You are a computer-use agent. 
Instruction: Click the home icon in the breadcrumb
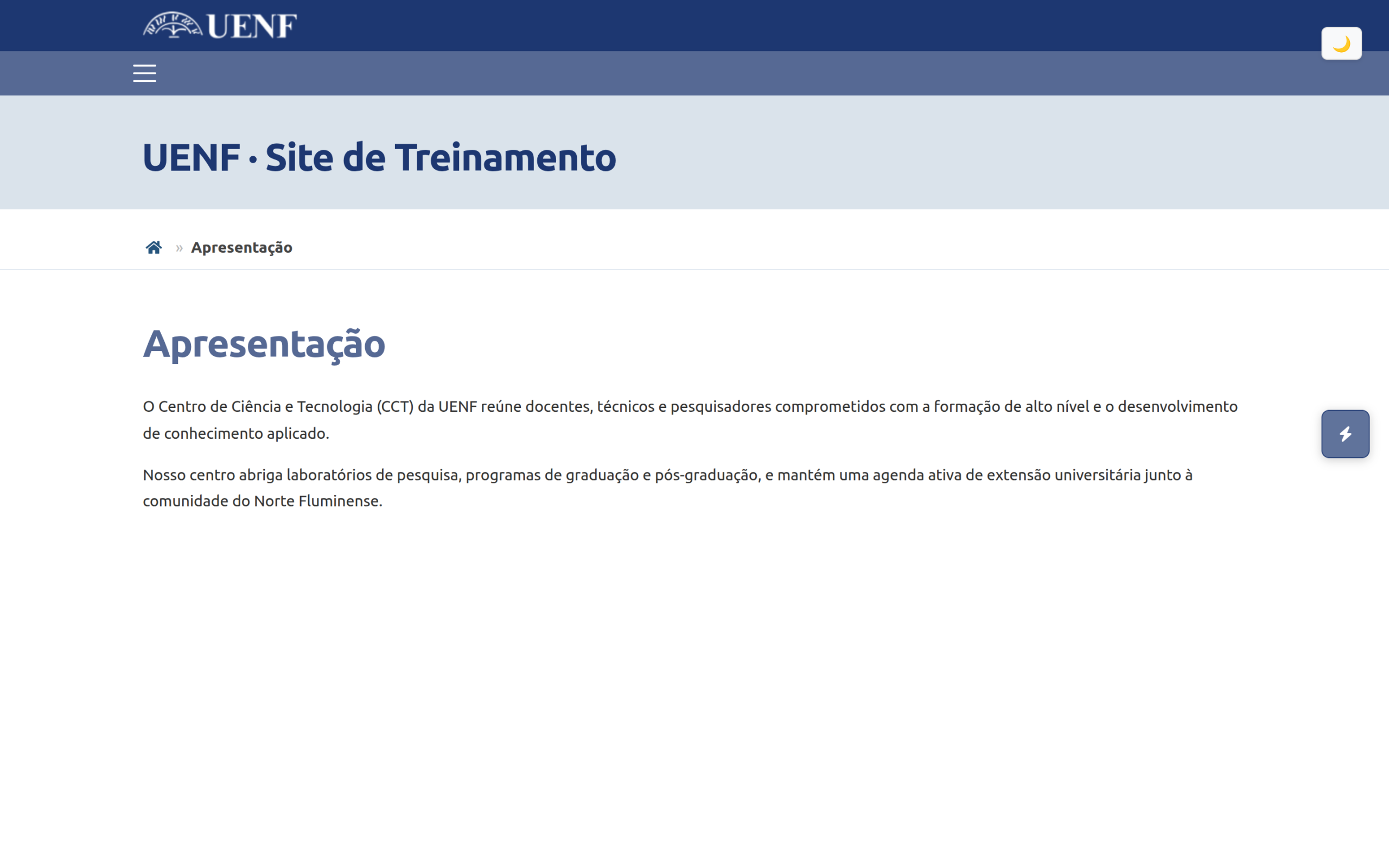click(x=154, y=247)
